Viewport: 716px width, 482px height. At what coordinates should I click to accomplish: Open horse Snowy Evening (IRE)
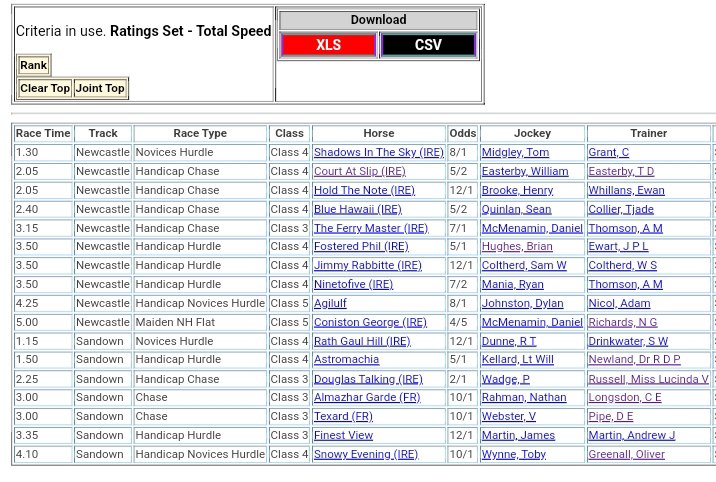tap(365, 455)
